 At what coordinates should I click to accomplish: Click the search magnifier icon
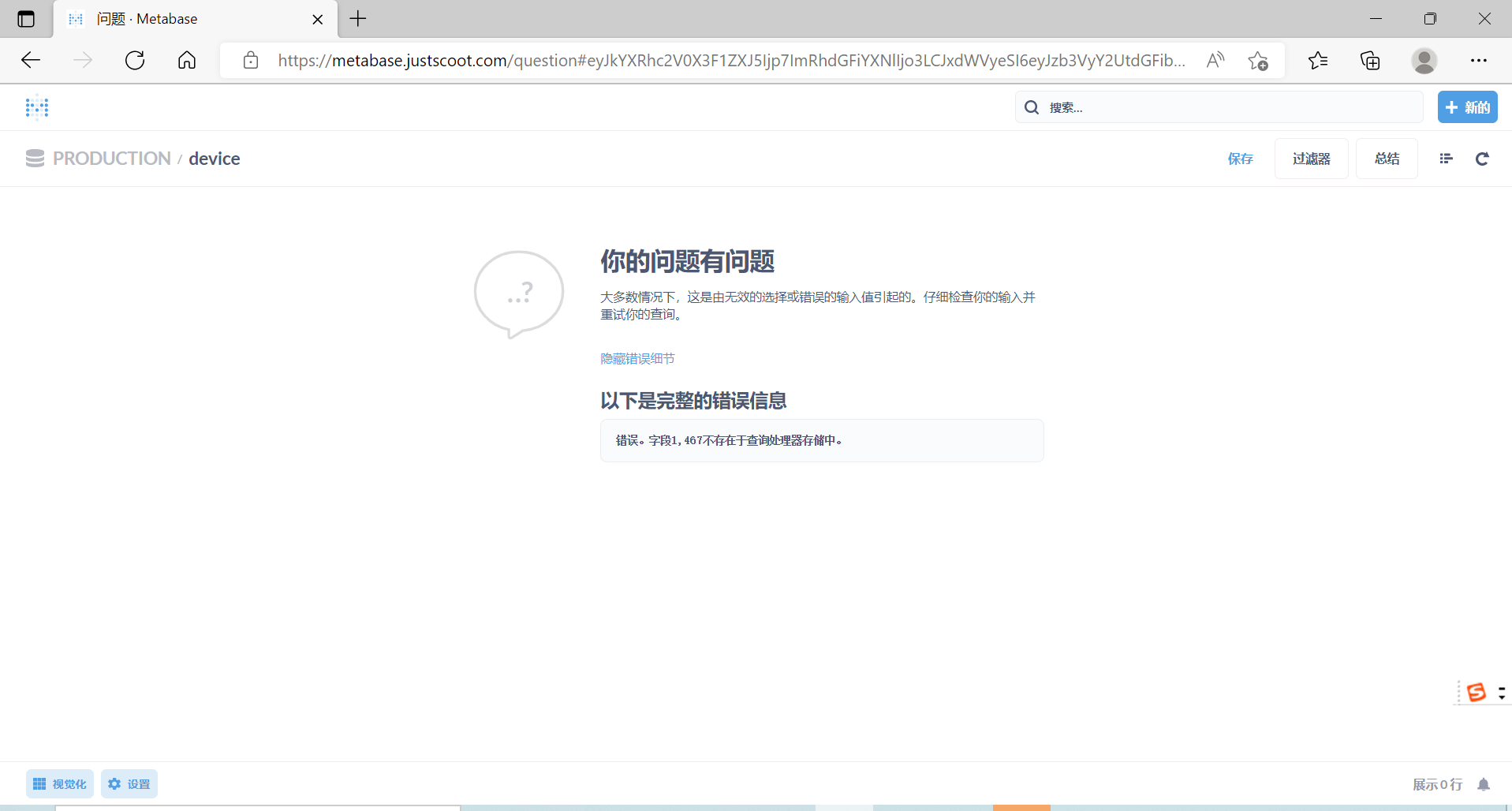pos(1032,107)
